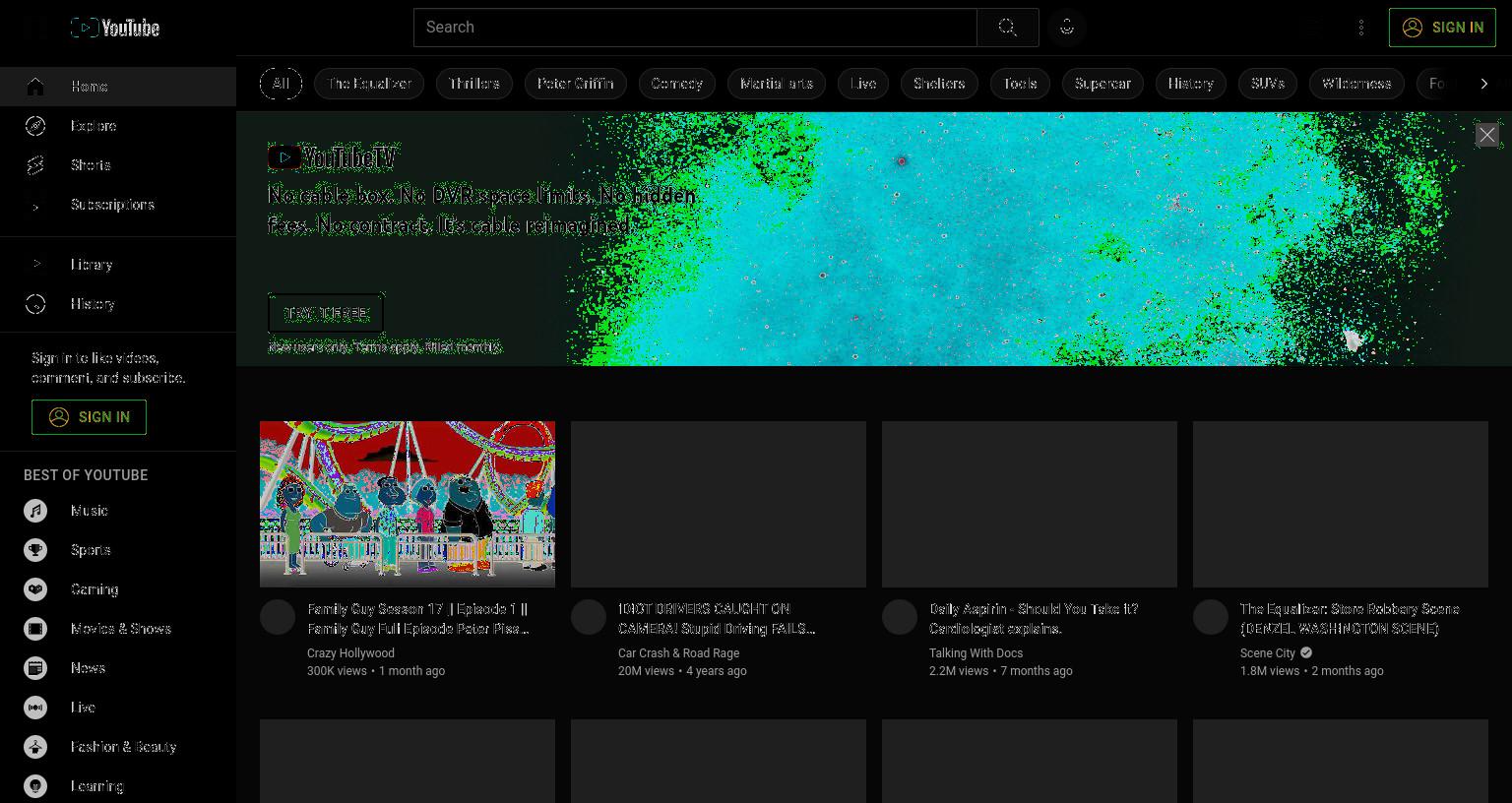Open Home in the sidebar
This screenshot has height=803, width=1512.
pyautogui.click(x=118, y=87)
